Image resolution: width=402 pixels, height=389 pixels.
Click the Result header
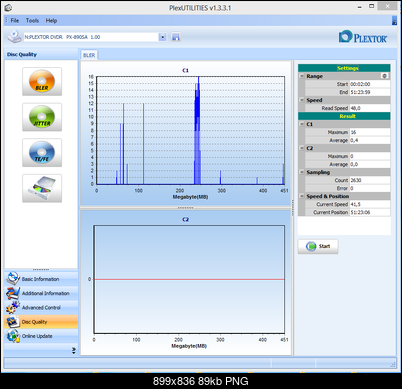344,116
